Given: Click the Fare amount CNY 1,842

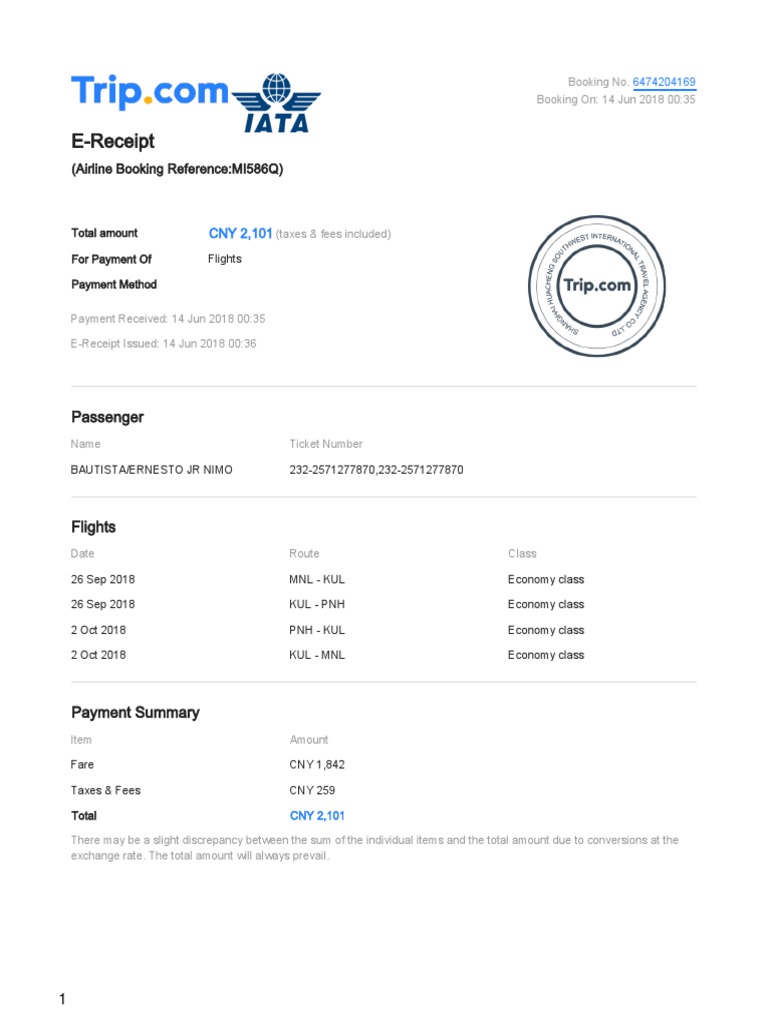Looking at the screenshot, I should pos(317,764).
